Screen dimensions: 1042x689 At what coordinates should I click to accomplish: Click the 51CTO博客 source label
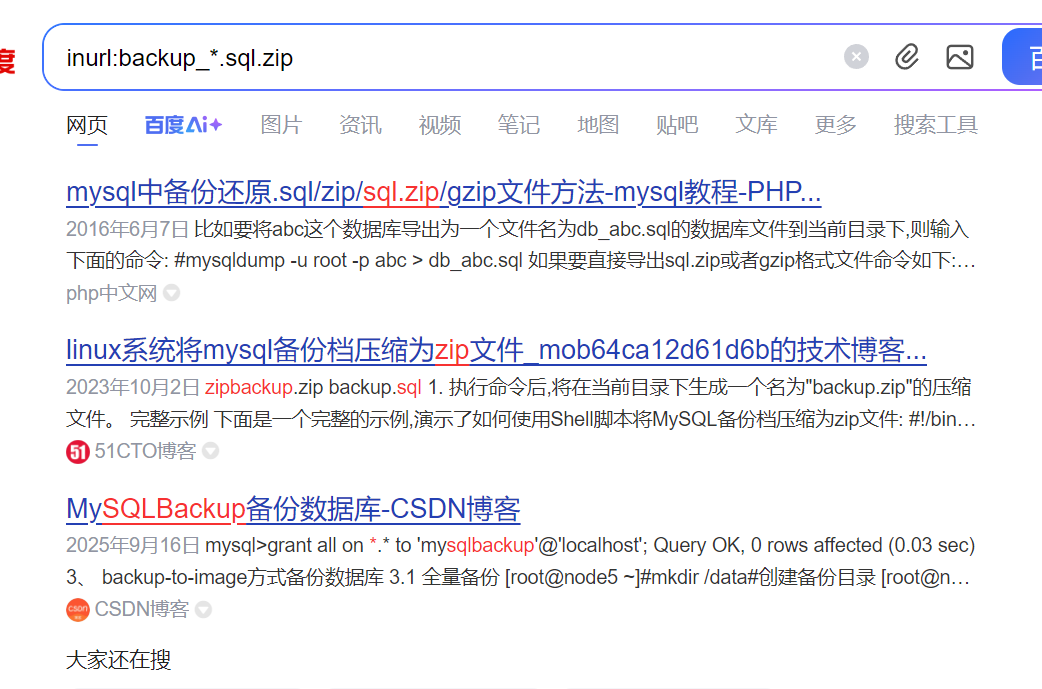pyautogui.click(x=145, y=451)
